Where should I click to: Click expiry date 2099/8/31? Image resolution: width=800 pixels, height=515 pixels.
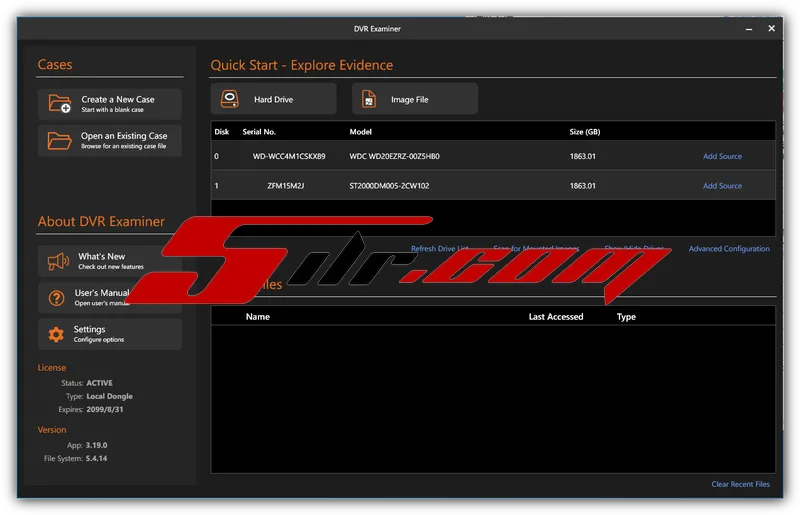coord(105,409)
